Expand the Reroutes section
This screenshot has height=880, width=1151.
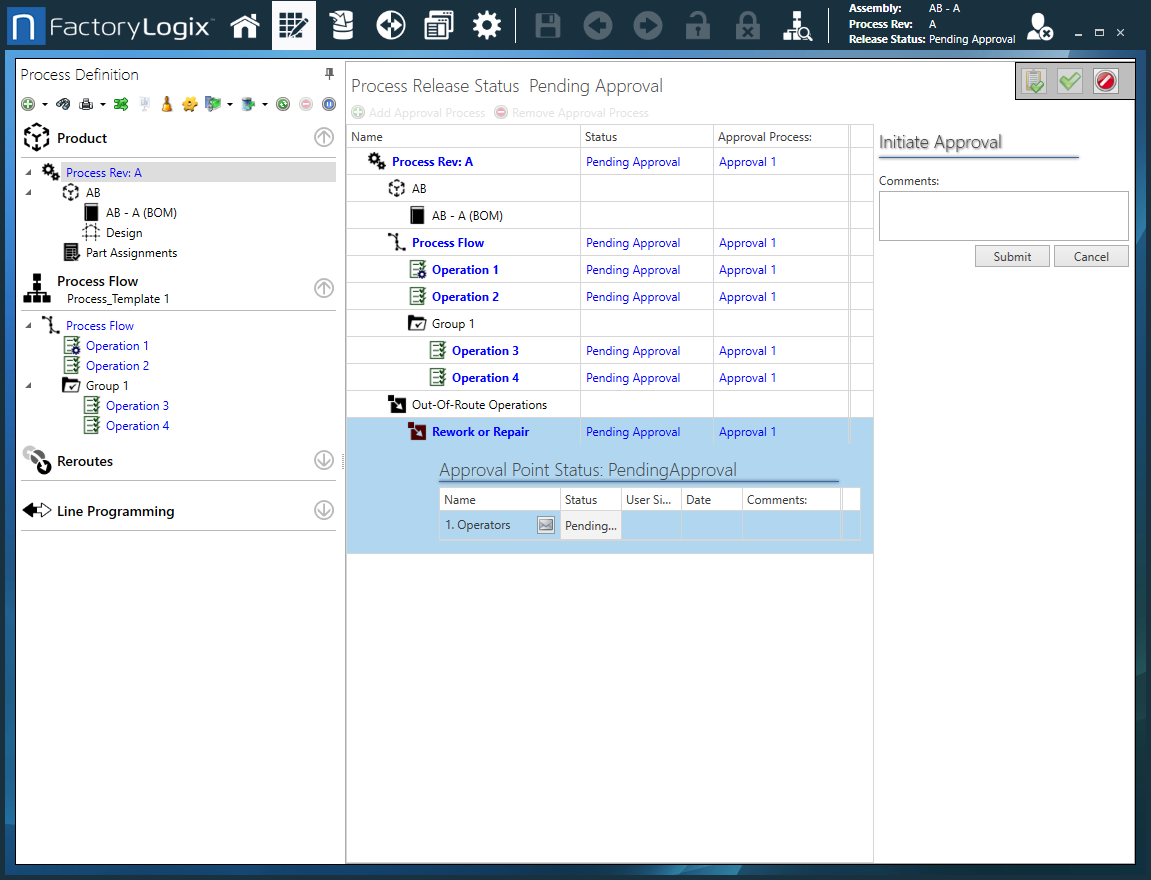pyautogui.click(x=323, y=460)
